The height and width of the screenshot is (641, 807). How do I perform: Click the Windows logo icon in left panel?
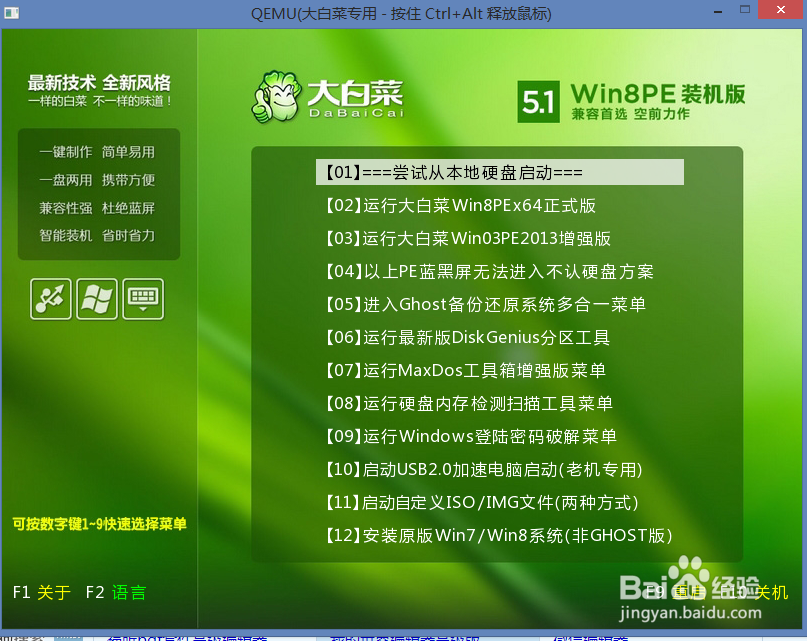97,299
